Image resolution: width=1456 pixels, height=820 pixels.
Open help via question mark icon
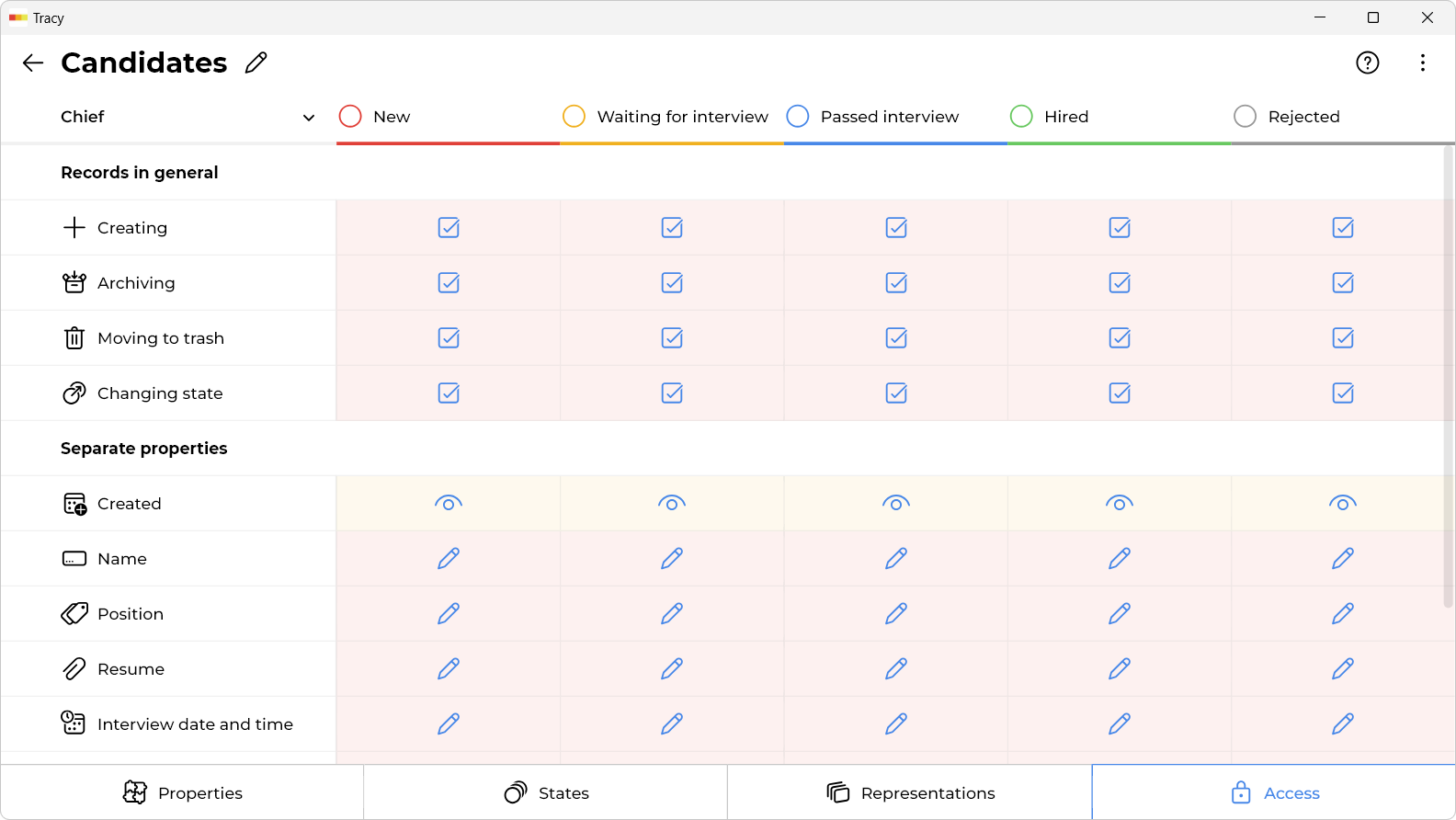tap(1368, 63)
